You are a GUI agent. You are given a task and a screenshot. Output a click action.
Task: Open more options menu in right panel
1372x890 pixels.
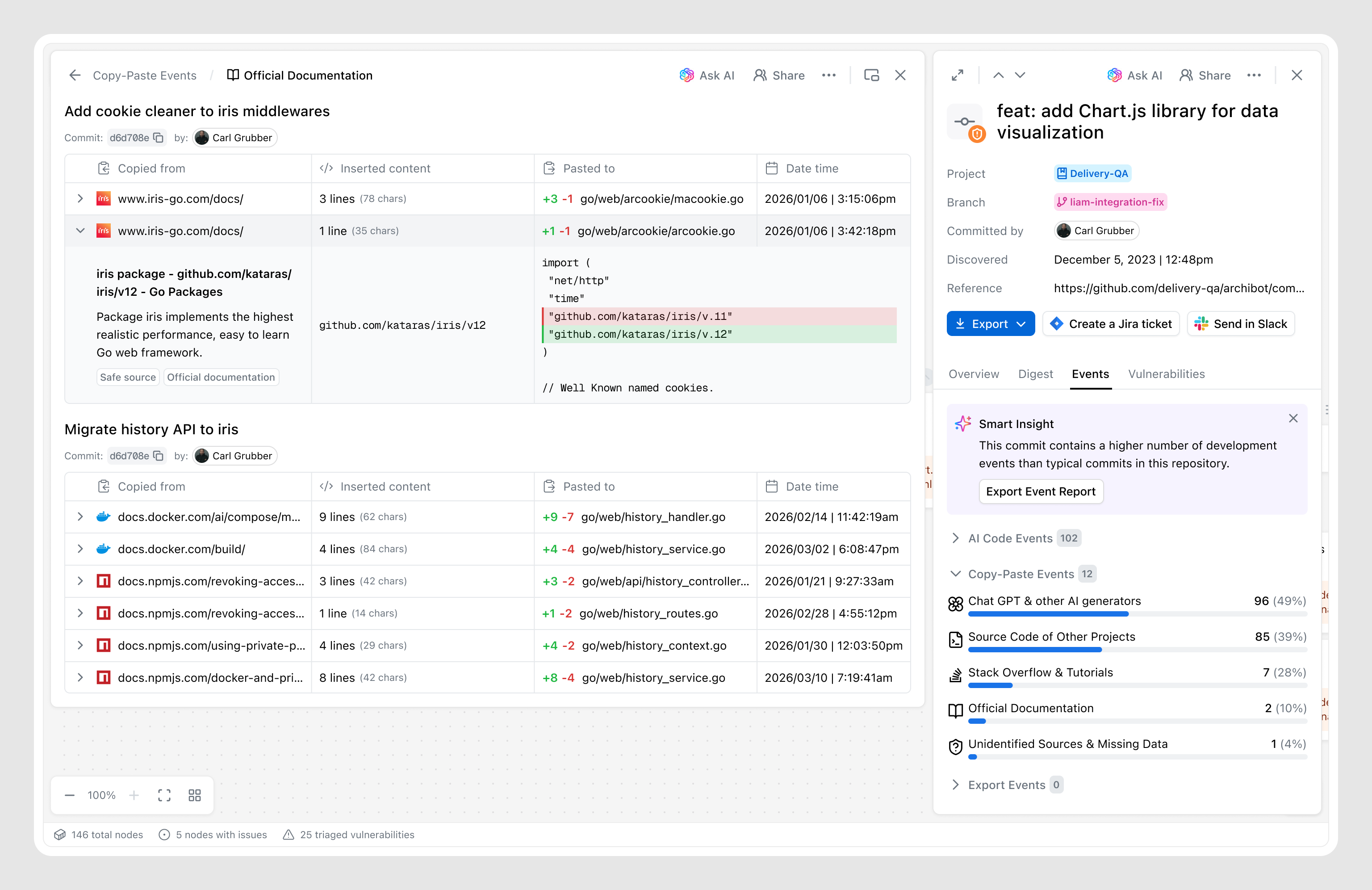click(1254, 76)
